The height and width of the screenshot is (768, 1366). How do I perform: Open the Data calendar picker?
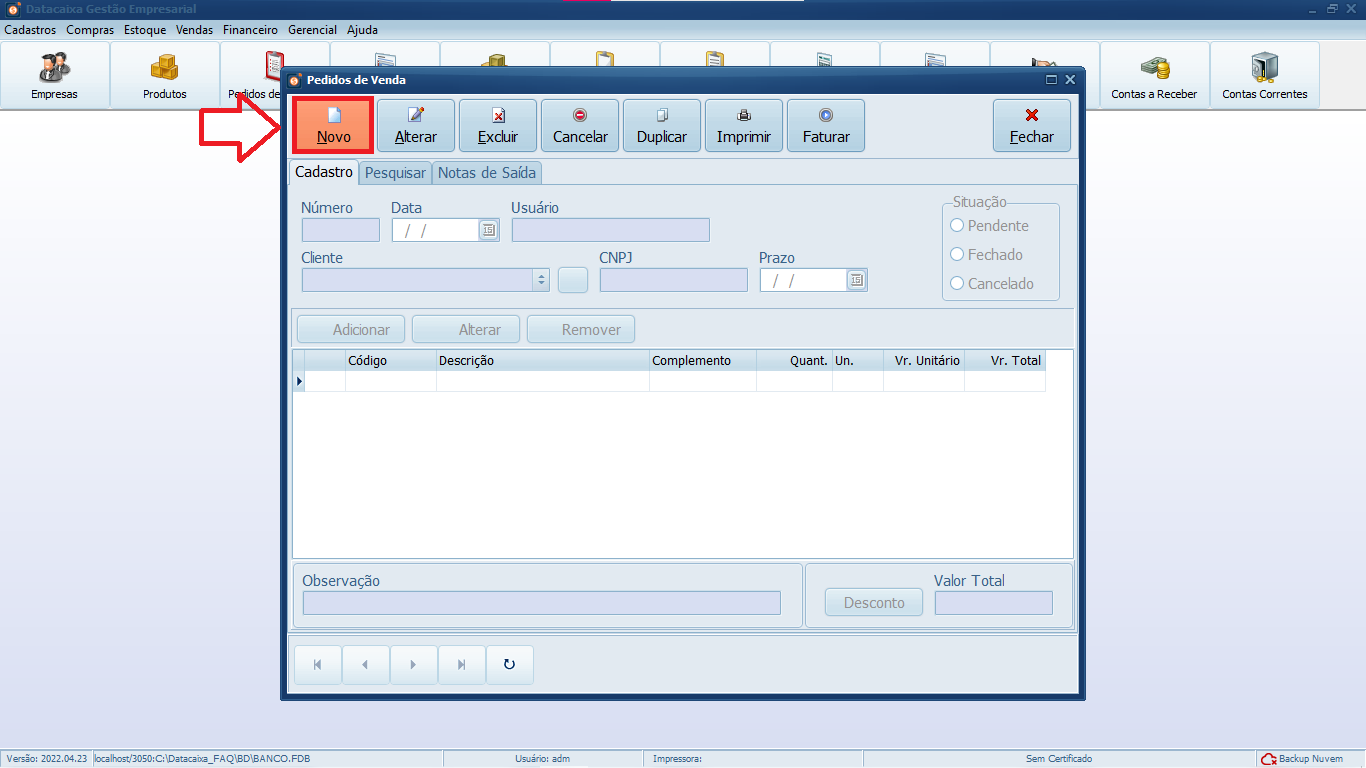488,230
